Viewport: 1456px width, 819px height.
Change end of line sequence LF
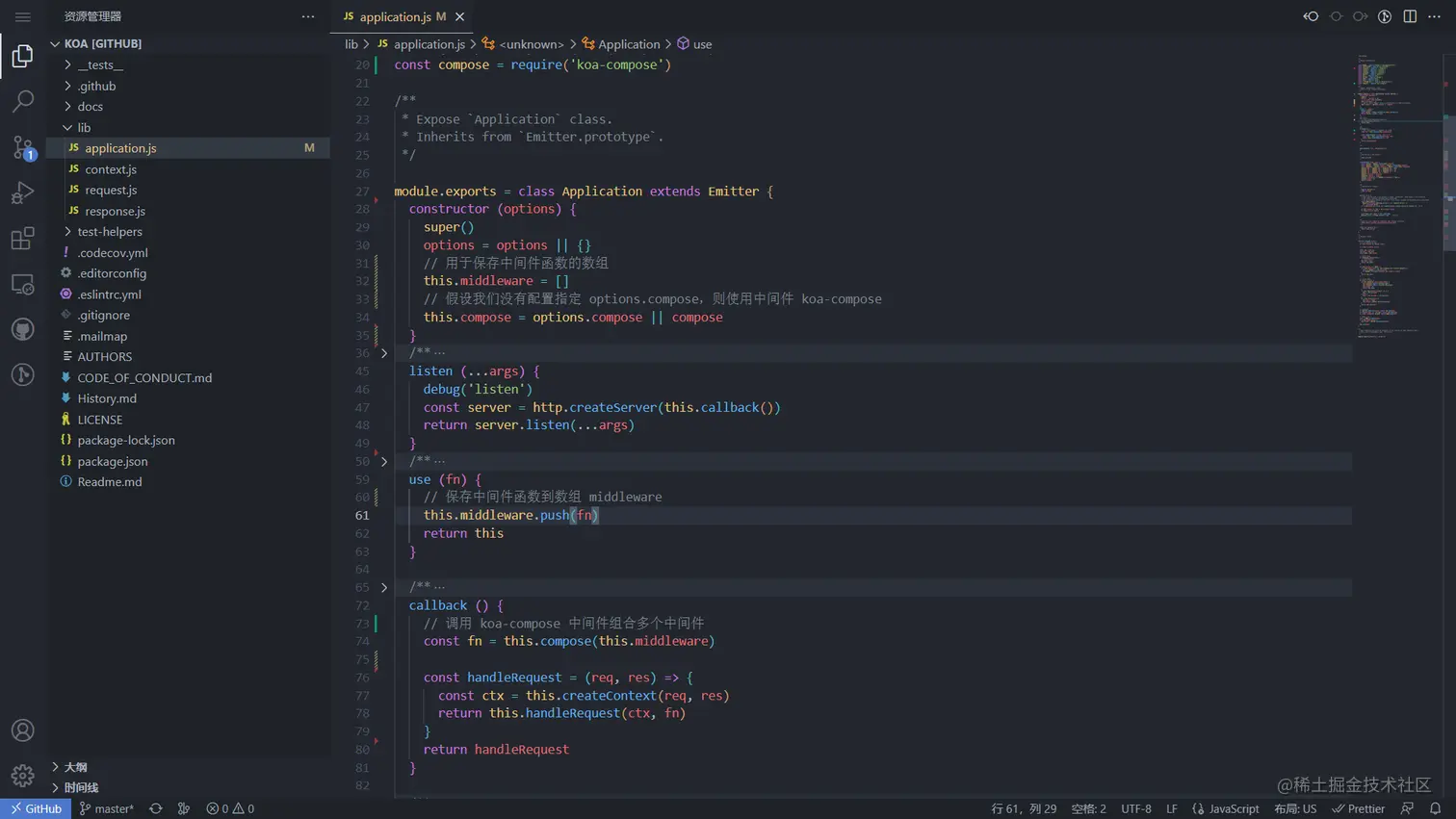(1172, 808)
